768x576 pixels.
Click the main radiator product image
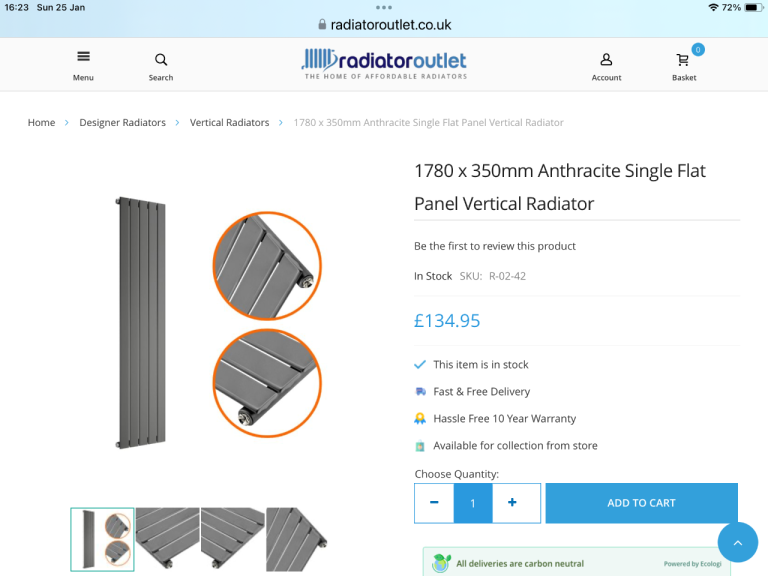[218, 323]
